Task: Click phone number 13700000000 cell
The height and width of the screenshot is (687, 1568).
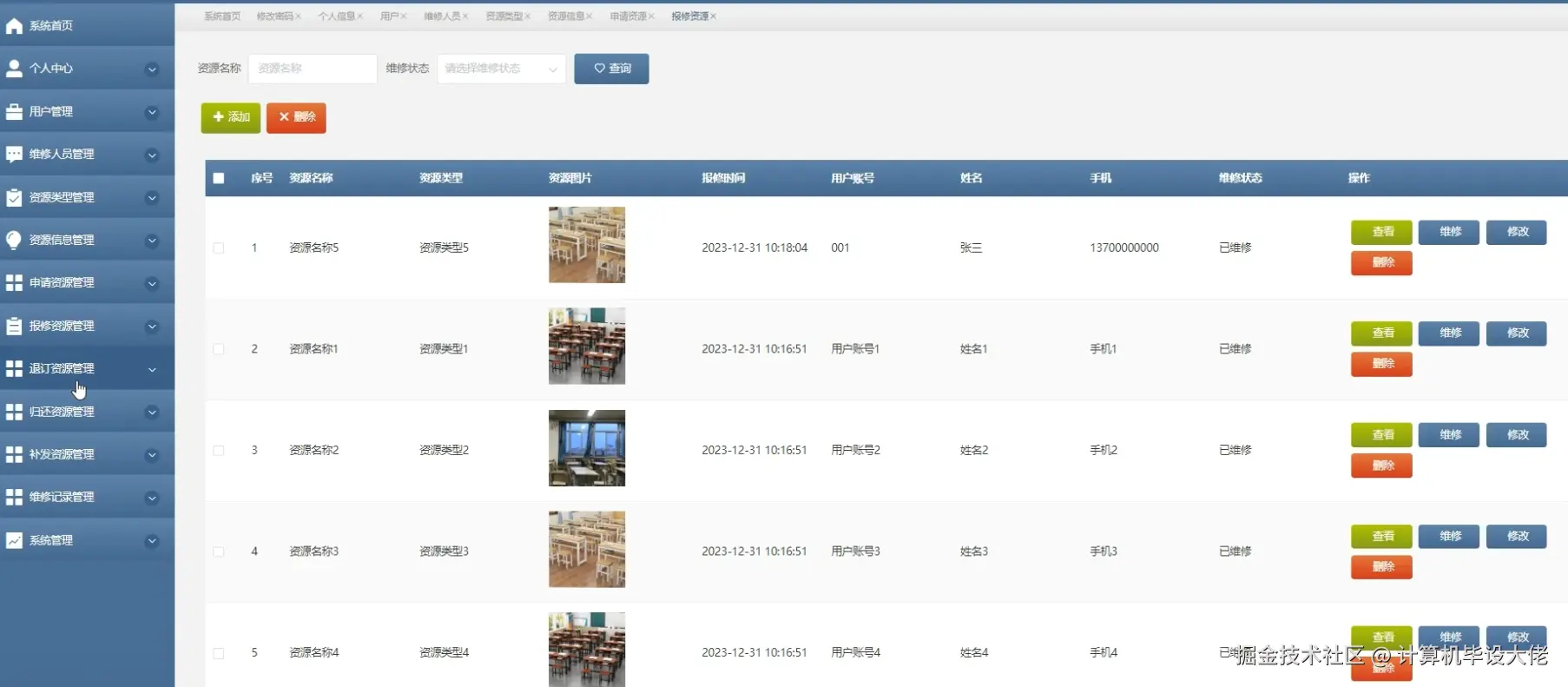Action: coord(1124,248)
